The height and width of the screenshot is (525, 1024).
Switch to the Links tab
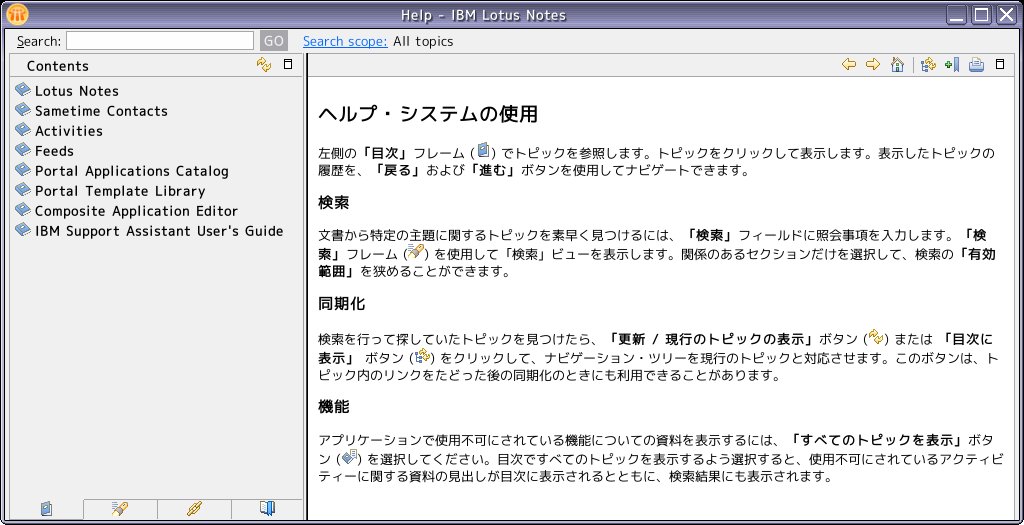tap(194, 509)
